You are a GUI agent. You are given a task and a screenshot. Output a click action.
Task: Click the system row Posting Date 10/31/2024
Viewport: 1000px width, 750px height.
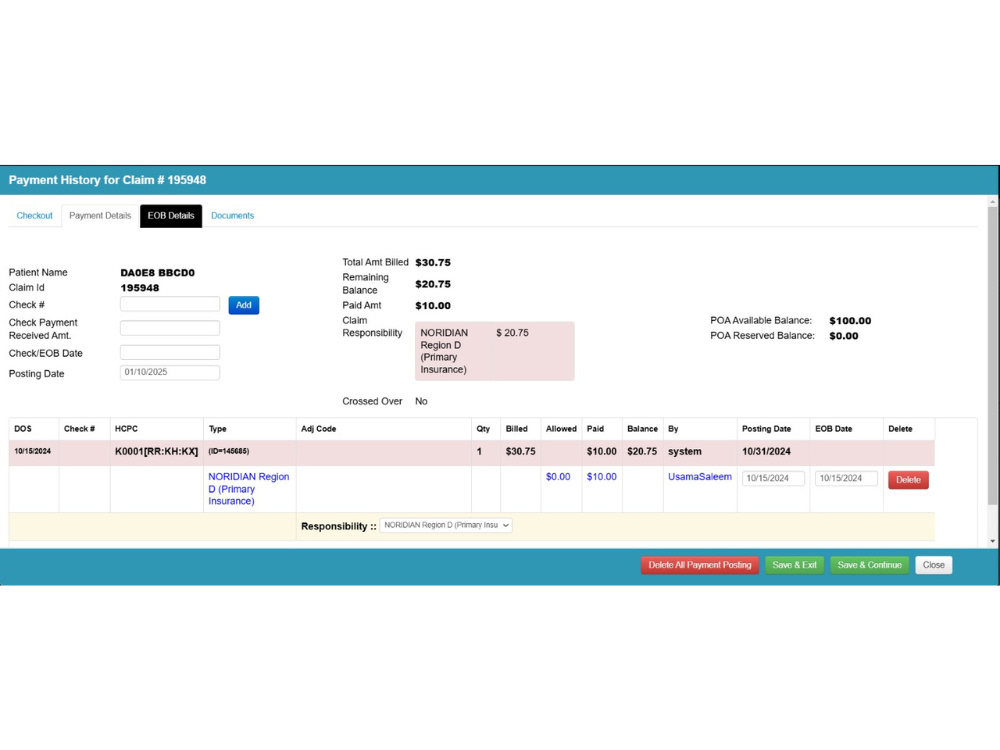click(x=766, y=452)
